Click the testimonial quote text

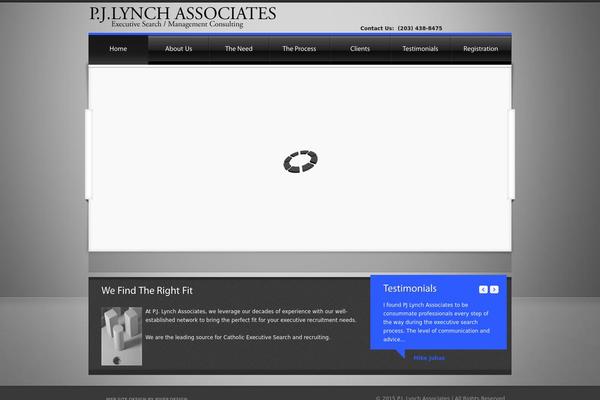pyautogui.click(x=436, y=322)
